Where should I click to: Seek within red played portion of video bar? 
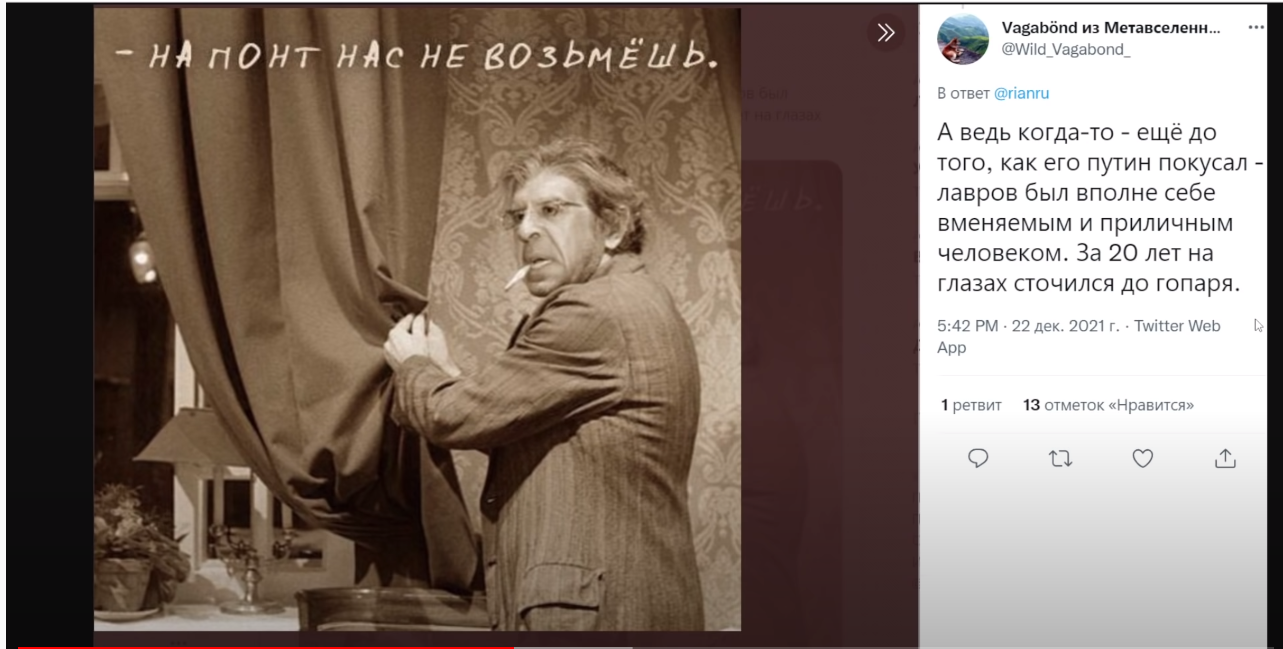pyautogui.click(x=265, y=646)
